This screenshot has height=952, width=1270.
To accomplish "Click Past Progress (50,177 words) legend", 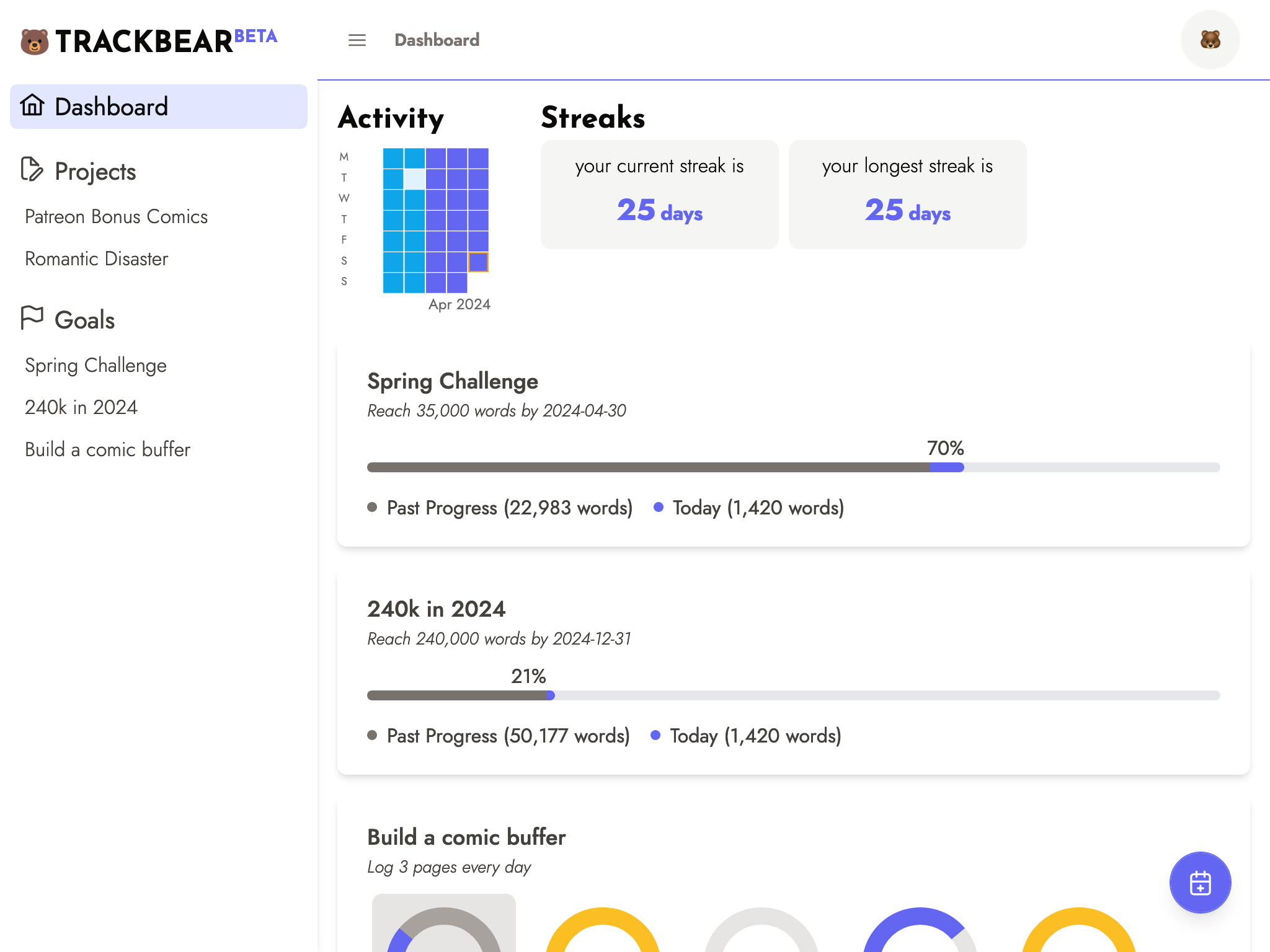I will click(x=499, y=736).
